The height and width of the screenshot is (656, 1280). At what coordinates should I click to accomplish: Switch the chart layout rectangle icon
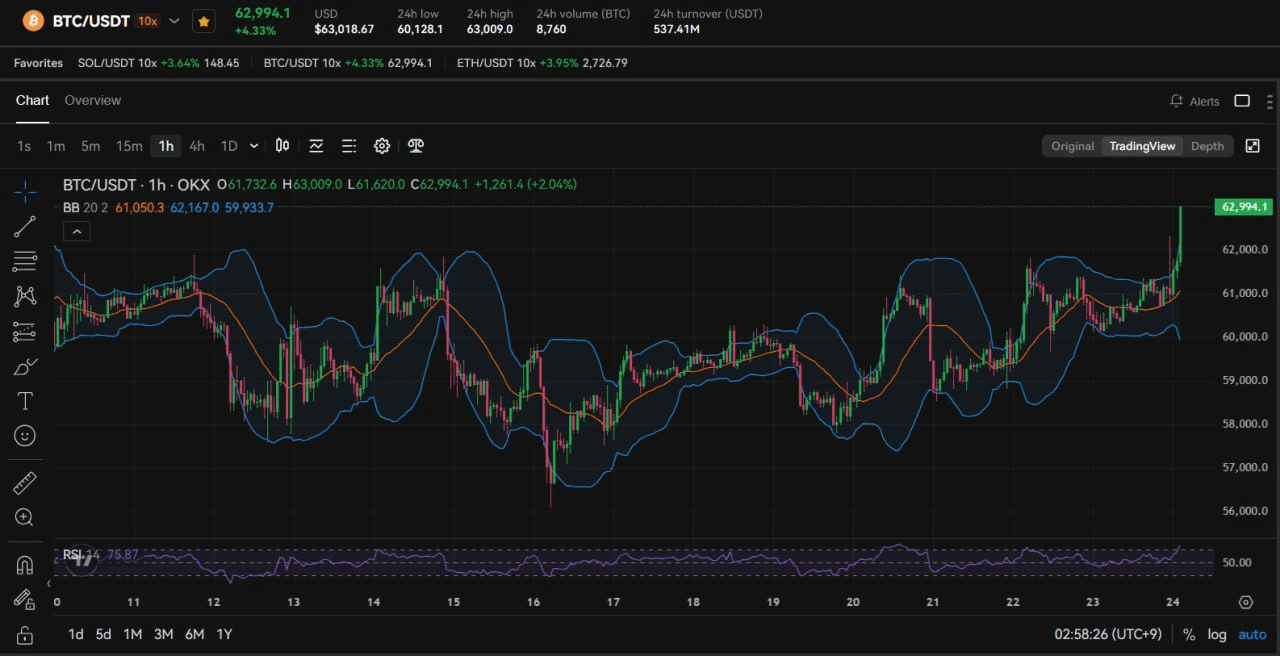pyautogui.click(x=1242, y=101)
